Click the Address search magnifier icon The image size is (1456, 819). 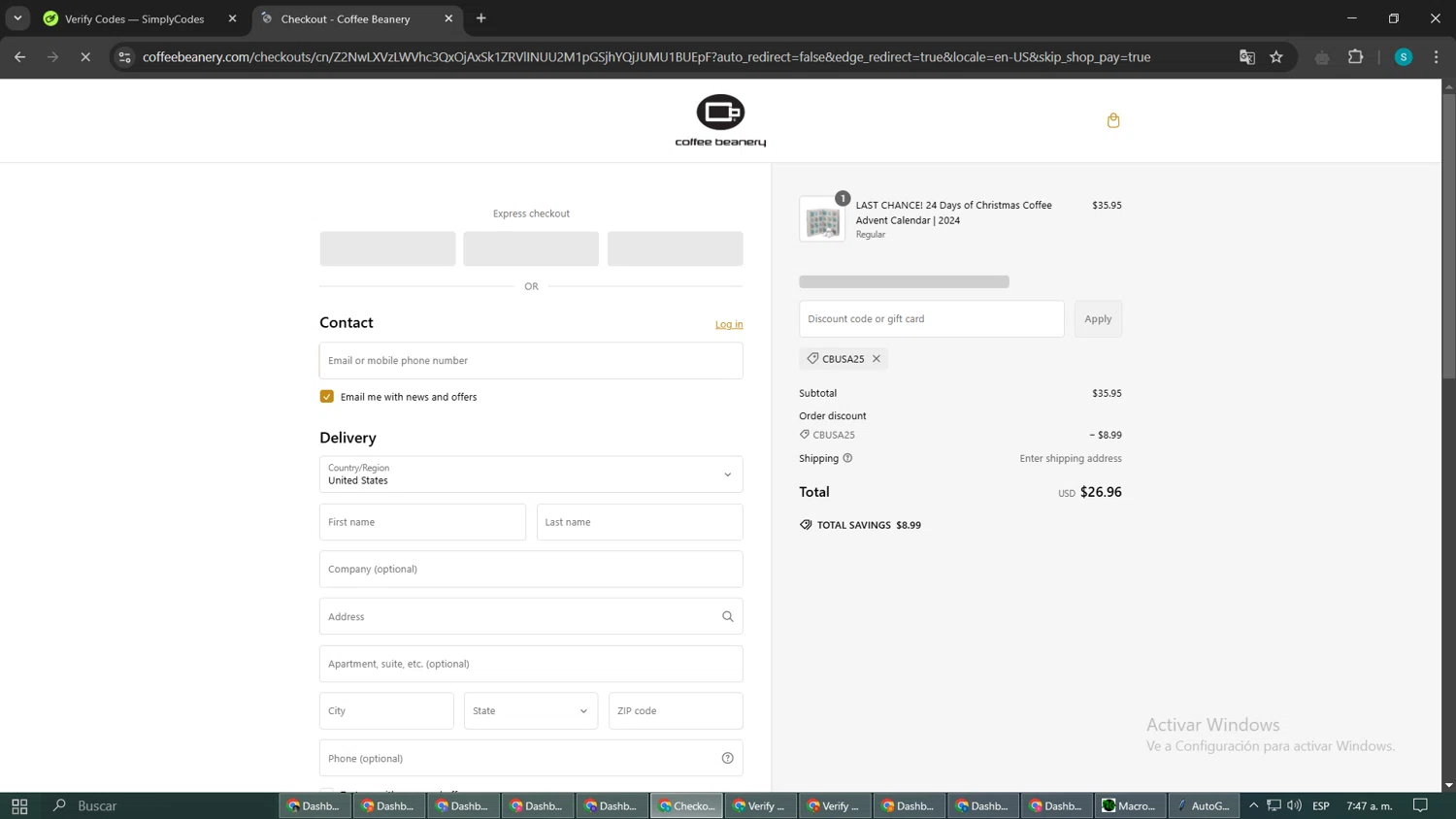click(x=728, y=616)
